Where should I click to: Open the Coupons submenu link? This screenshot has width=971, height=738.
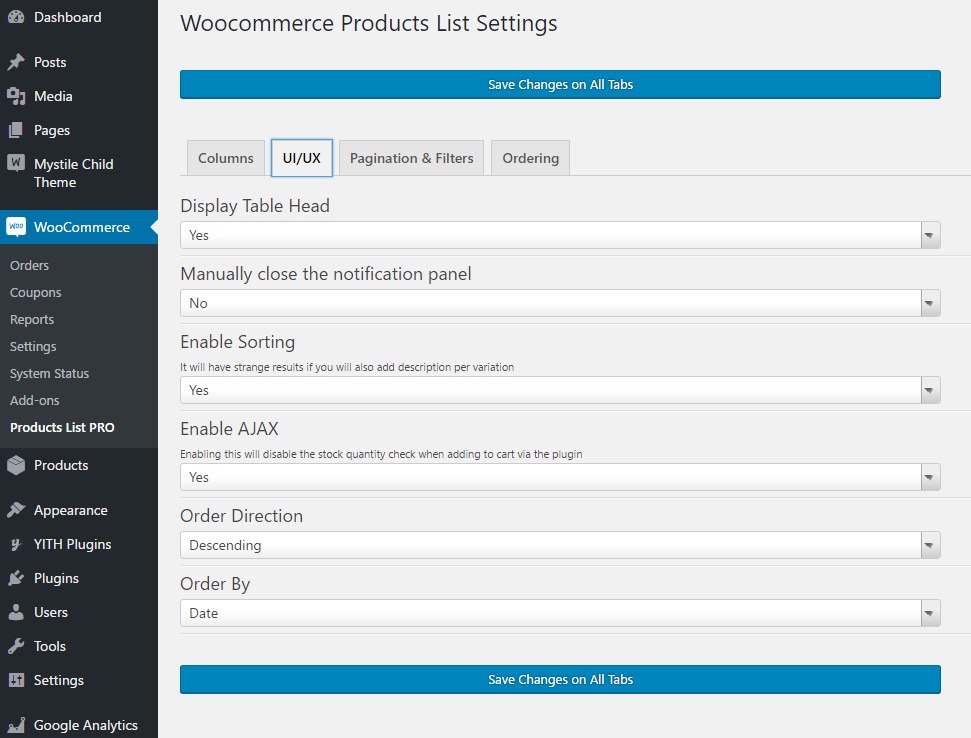[x=36, y=292]
